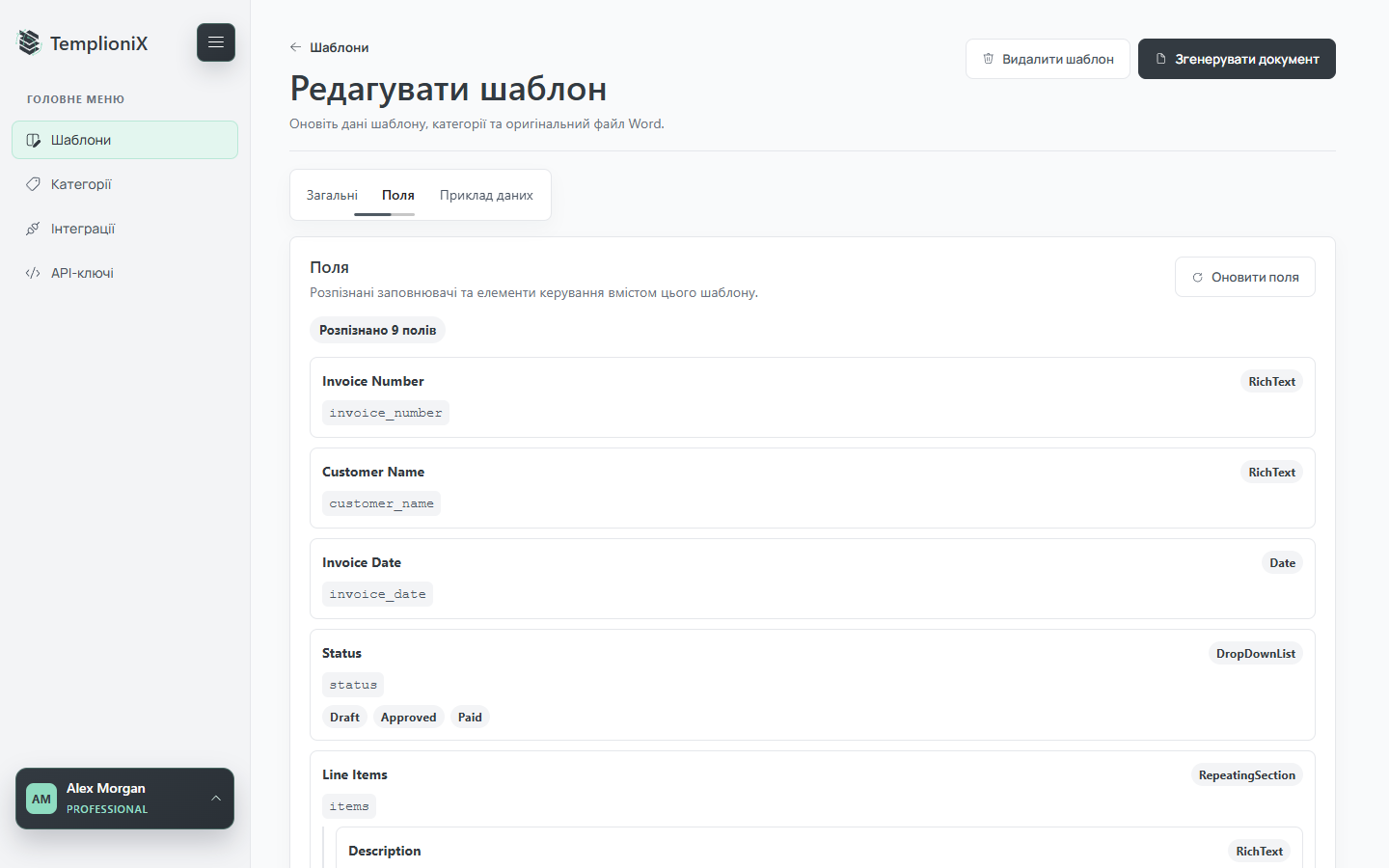Click the items code tag
This screenshot has width=1389, height=868.
349,806
